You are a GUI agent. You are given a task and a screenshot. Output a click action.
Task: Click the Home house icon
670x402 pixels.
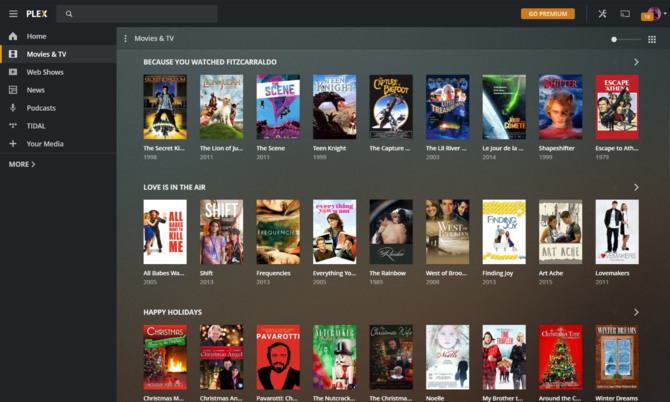click(x=13, y=36)
